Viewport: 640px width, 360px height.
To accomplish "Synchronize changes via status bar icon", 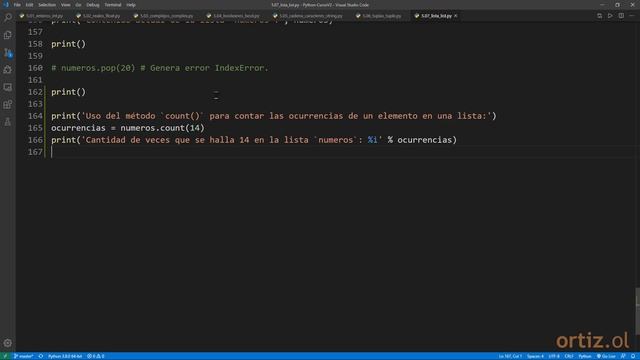I will (x=41, y=356).
